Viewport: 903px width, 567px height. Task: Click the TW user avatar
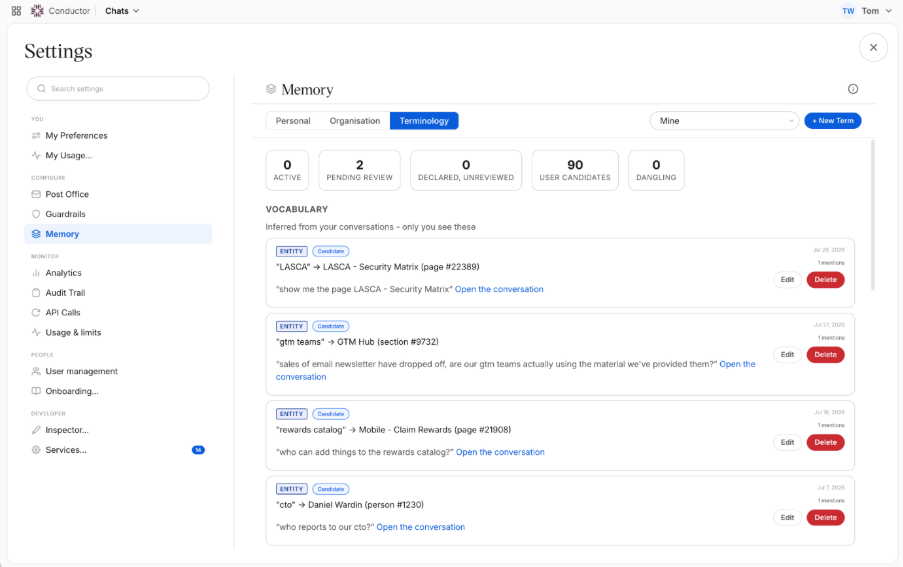coord(848,11)
